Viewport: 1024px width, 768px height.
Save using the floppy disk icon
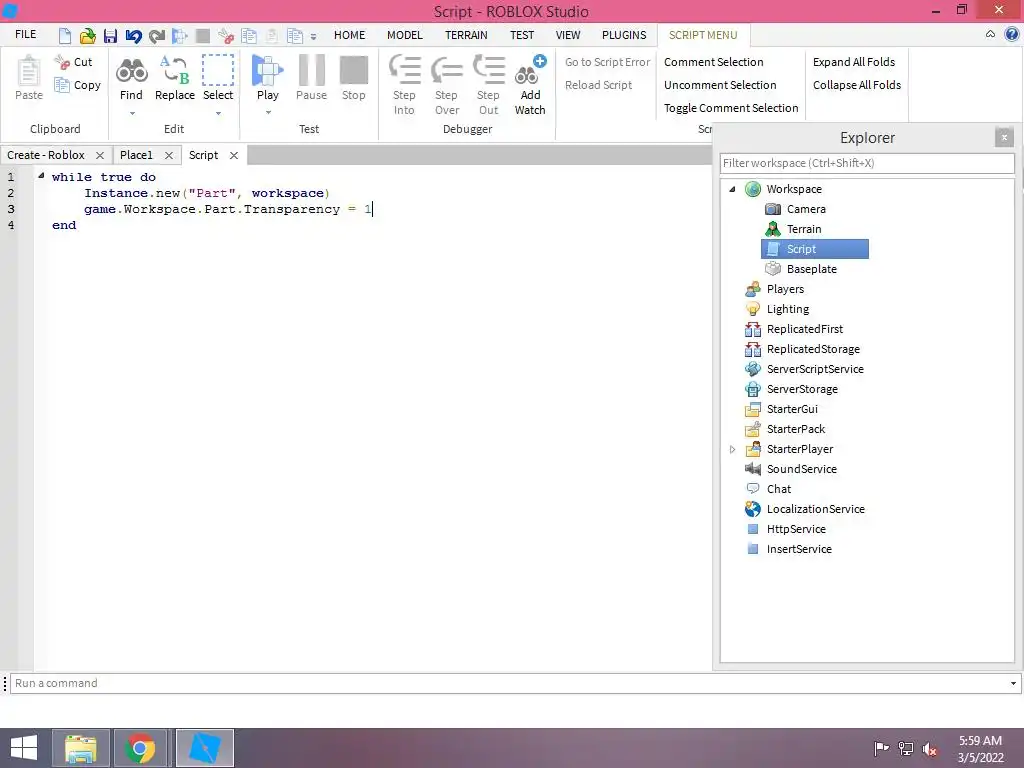[x=110, y=35]
